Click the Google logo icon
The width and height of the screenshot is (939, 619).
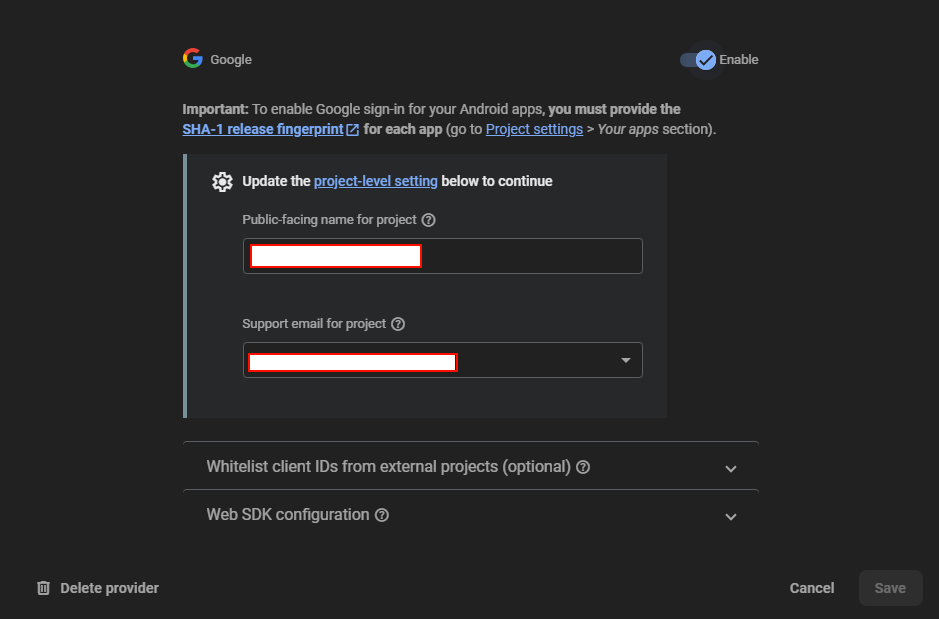point(193,59)
